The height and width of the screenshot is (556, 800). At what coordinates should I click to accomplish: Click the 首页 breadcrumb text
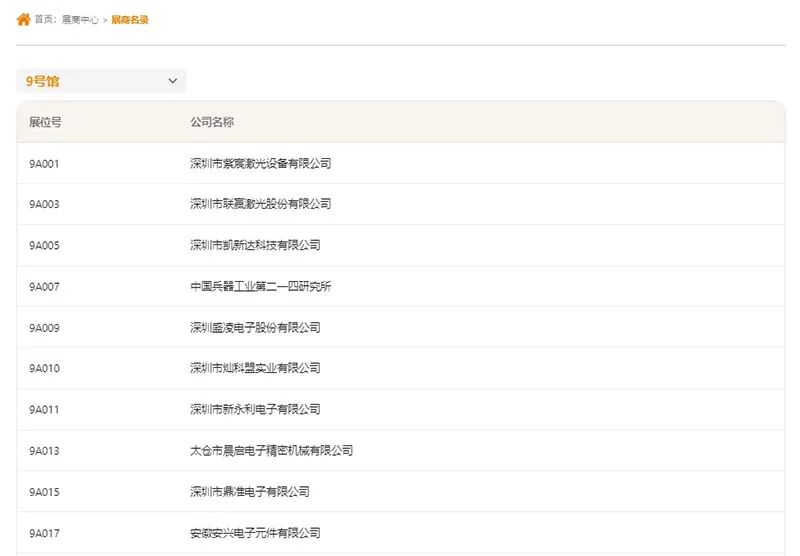[44, 20]
